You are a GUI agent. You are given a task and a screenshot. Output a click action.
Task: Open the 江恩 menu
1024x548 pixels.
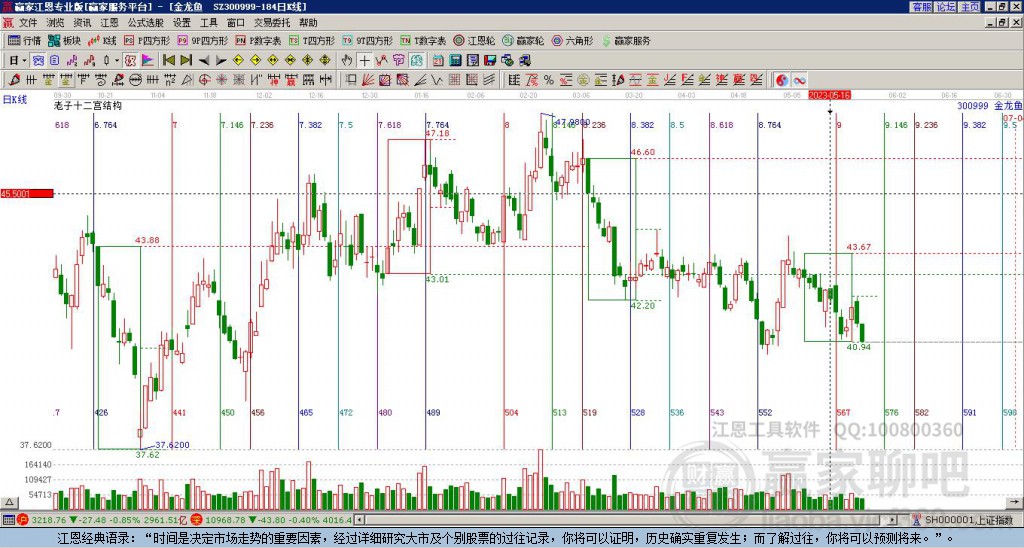(109, 23)
